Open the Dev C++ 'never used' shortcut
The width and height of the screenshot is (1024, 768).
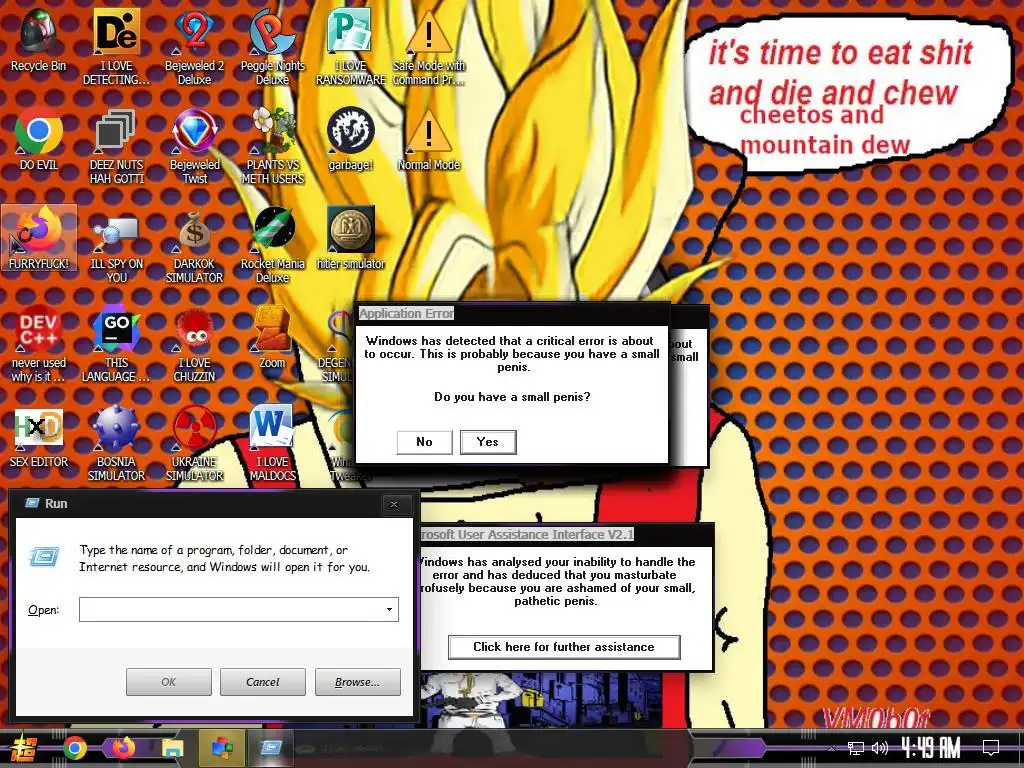coord(38,344)
